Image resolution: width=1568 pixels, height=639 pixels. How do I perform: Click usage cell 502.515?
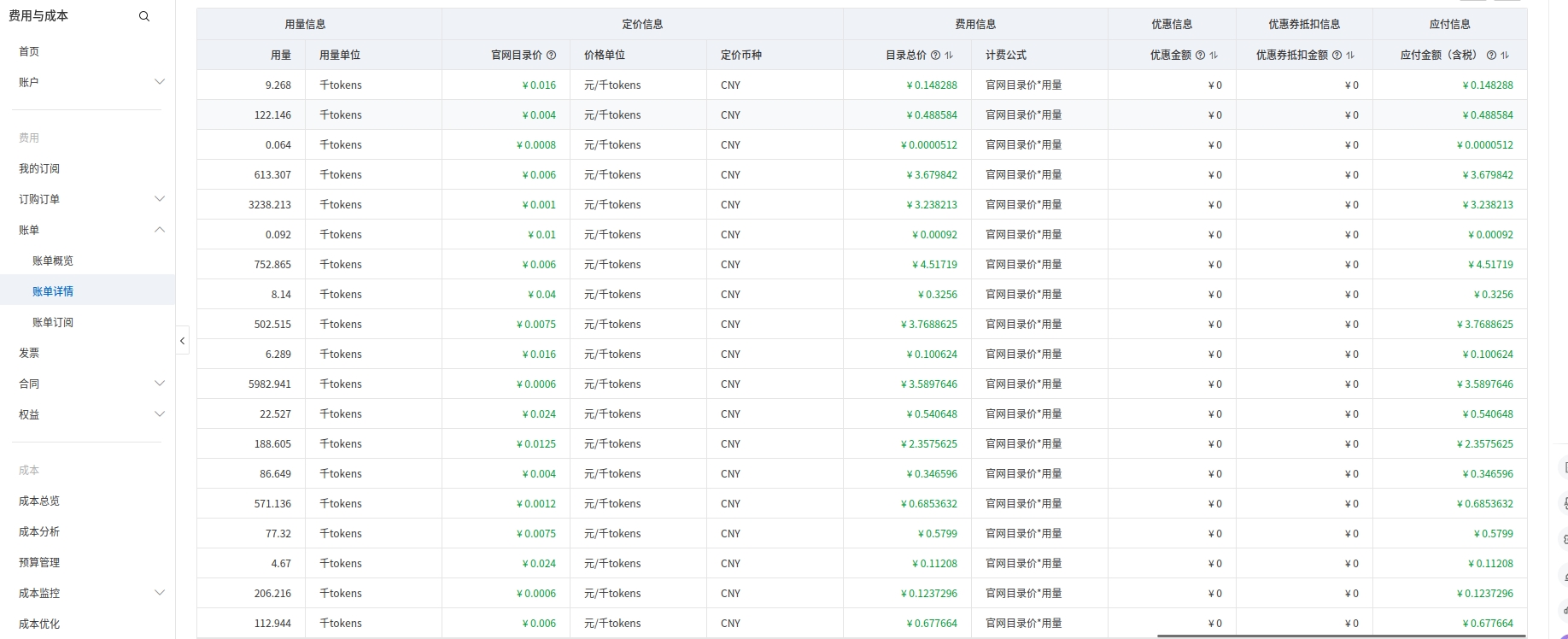click(x=272, y=324)
